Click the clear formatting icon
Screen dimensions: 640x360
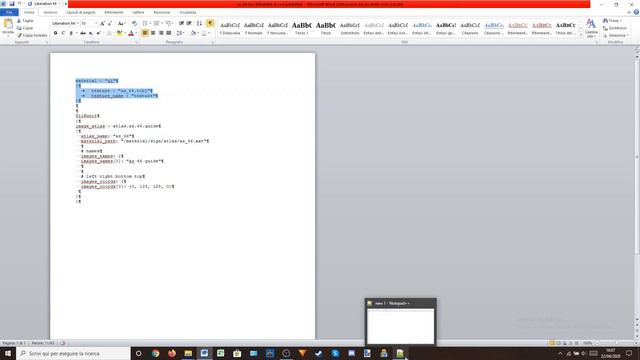[134, 24]
